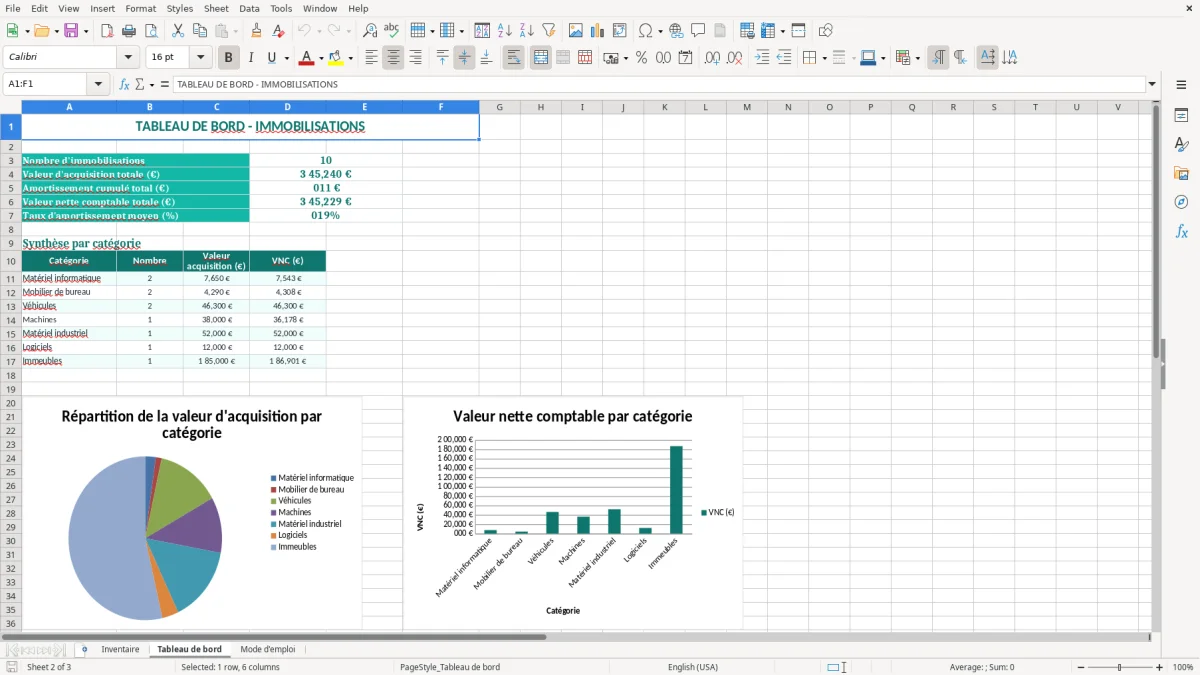The width and height of the screenshot is (1200, 675).
Task: Switch to Mode d'emploi sheet tab
Action: pyautogui.click(x=268, y=649)
